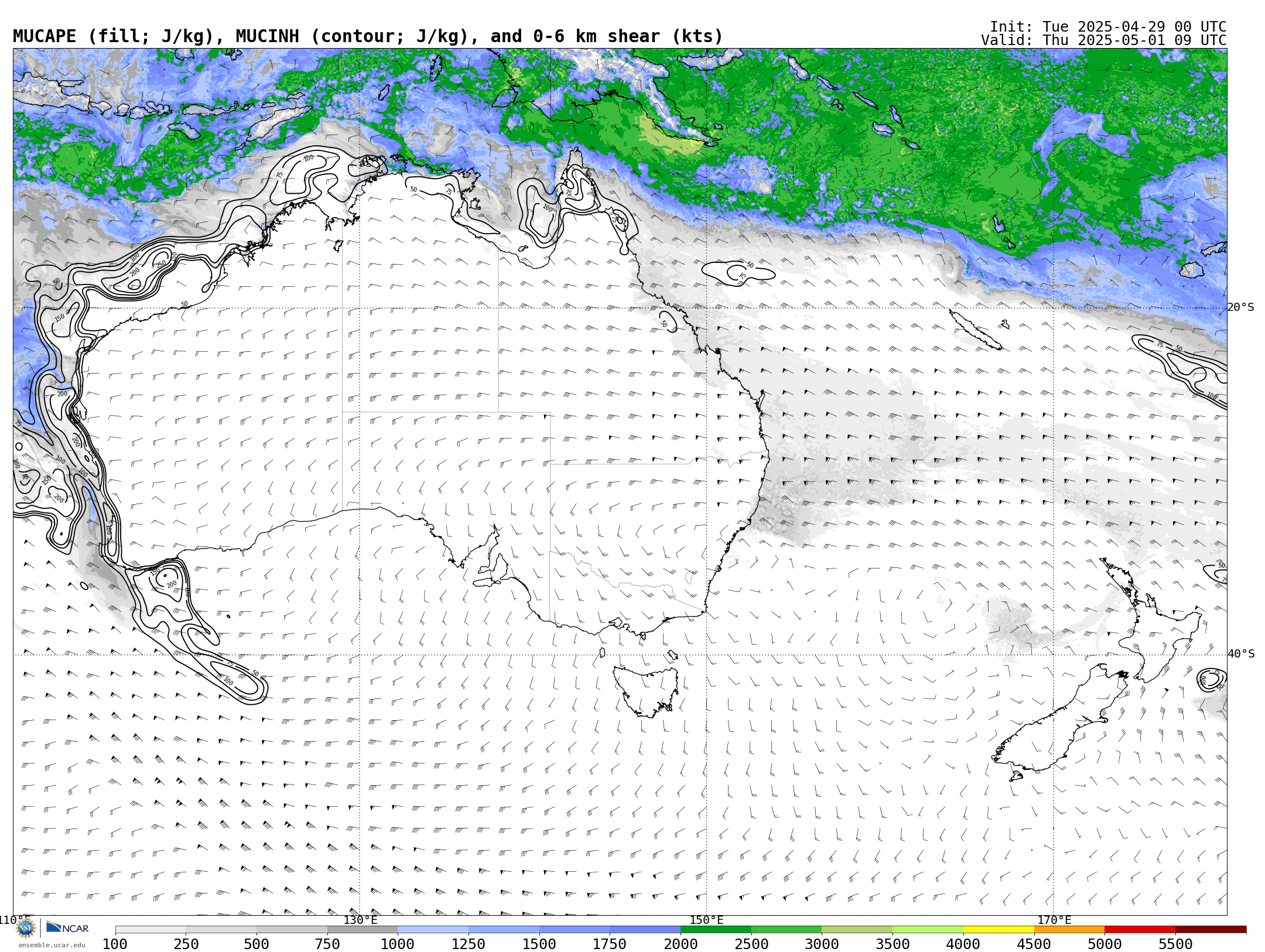This screenshot has width=1265, height=952.
Task: Click the 40°S latitude label
Action: coord(1241,654)
